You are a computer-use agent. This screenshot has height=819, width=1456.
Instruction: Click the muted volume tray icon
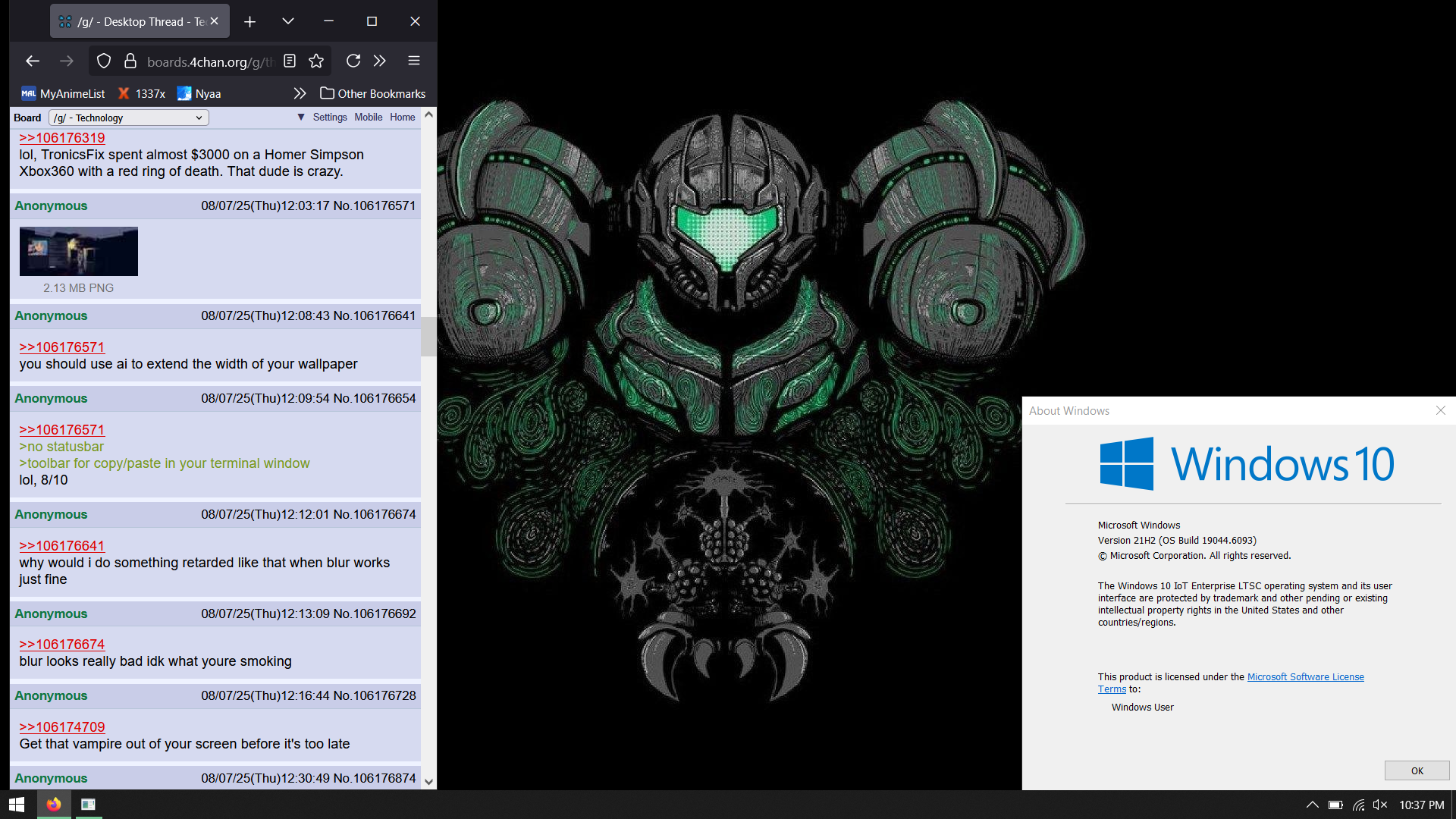[x=1380, y=805]
